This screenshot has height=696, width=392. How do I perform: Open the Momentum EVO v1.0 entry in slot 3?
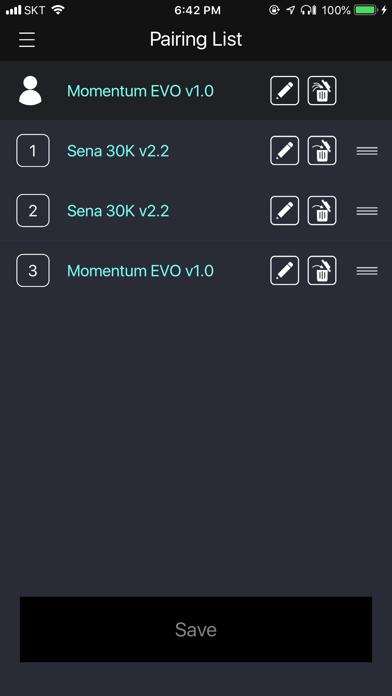coord(140,270)
